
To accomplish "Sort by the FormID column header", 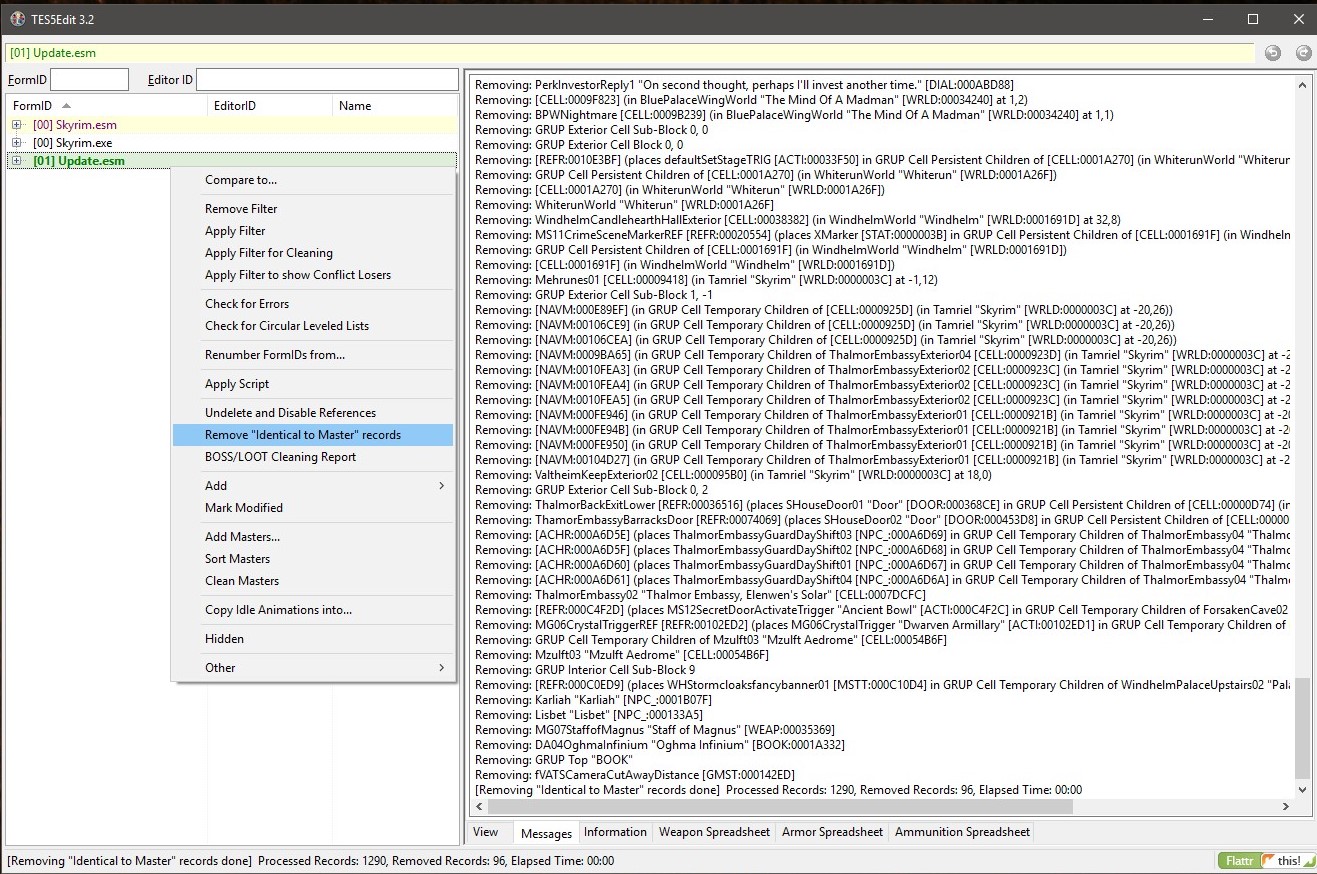I will click(107, 106).
